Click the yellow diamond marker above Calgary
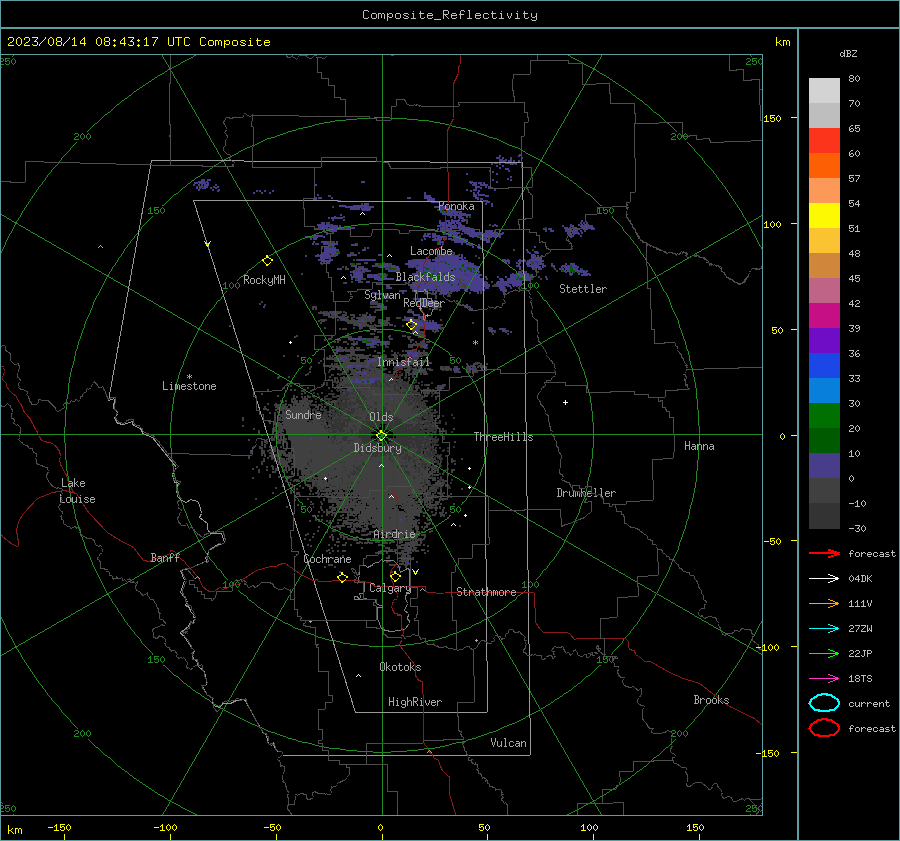The height and width of the screenshot is (841, 900). click(x=395, y=576)
